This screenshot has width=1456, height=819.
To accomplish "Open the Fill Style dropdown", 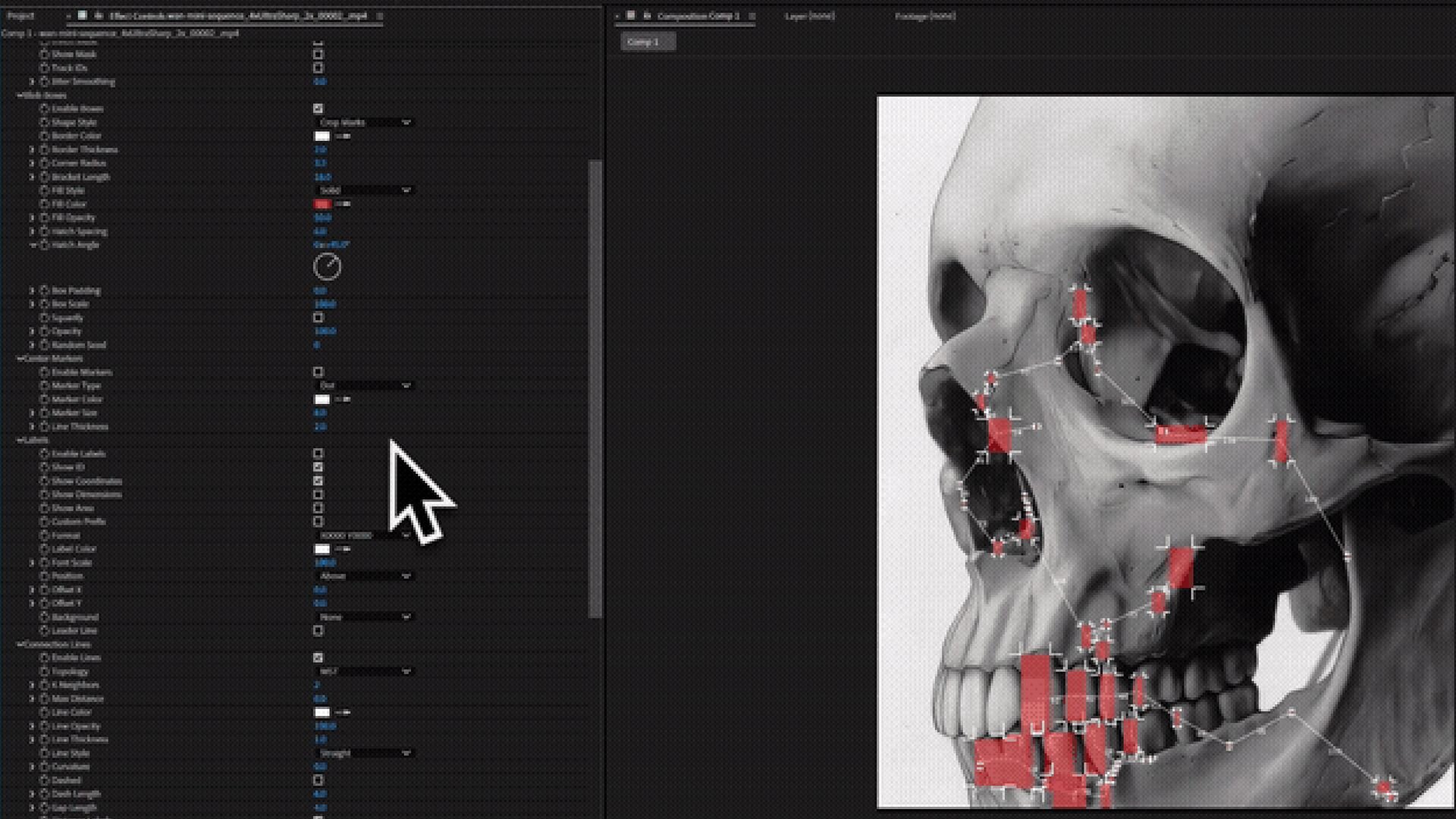I will tap(364, 190).
